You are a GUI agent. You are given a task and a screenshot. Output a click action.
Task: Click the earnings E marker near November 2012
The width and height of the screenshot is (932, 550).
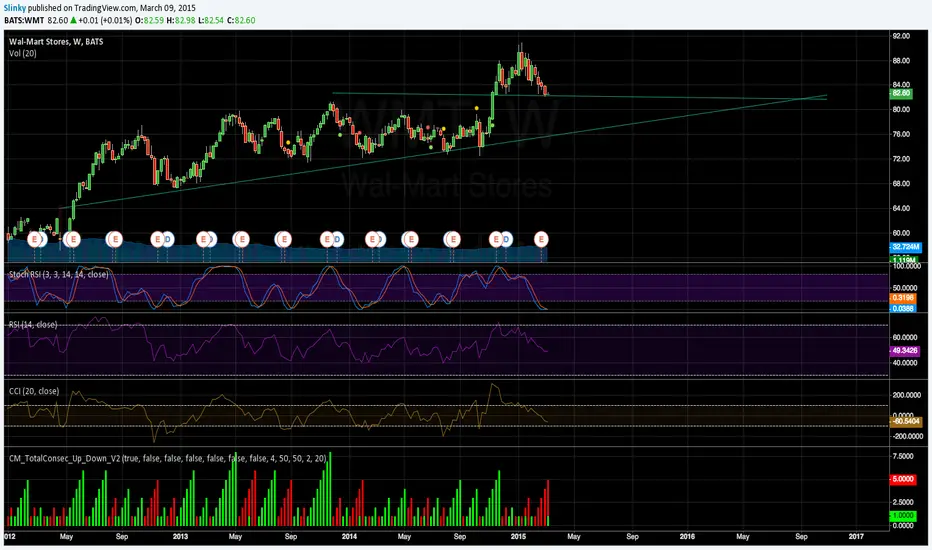pyautogui.click(x=157, y=239)
